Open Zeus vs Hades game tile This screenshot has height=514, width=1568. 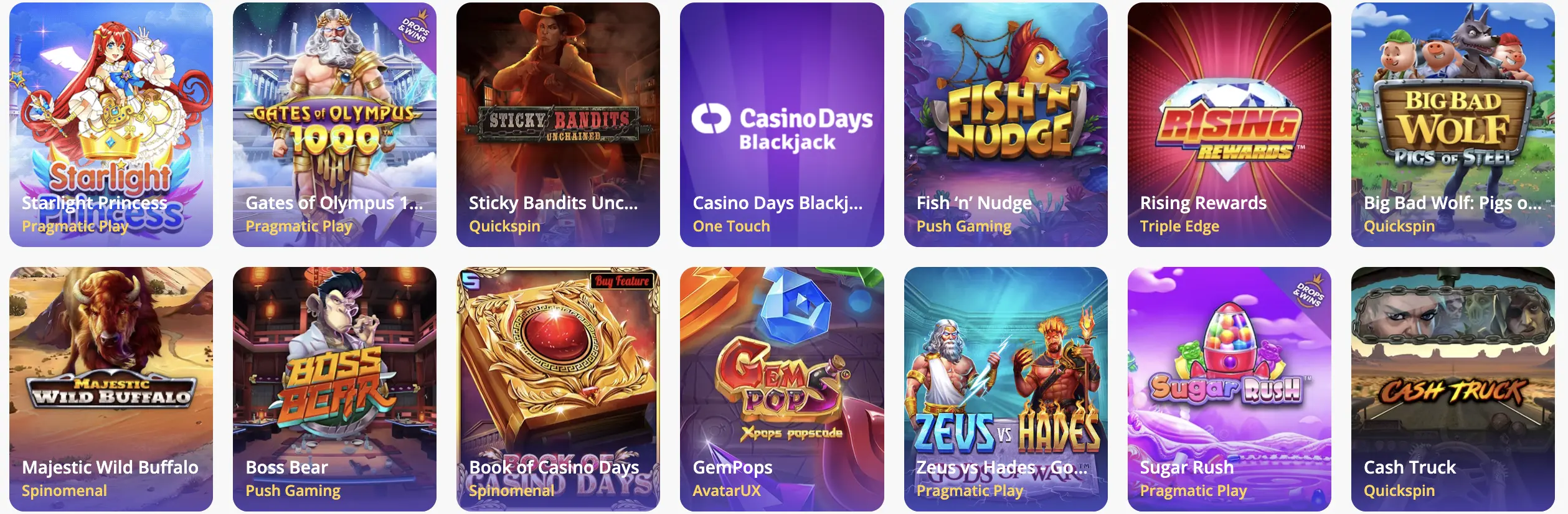pyautogui.click(x=1006, y=389)
